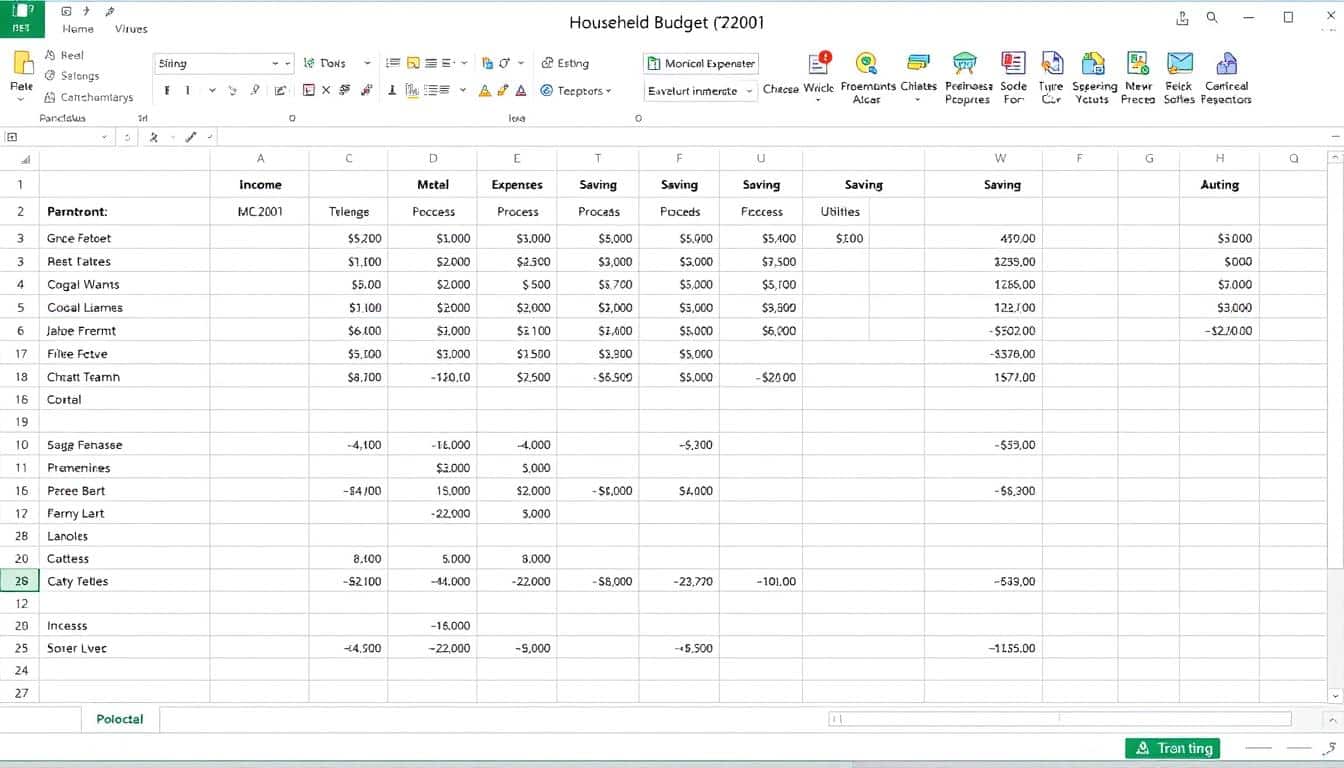1344x768 pixels.
Task: Click the highlighter color icon
Action: pos(503,90)
